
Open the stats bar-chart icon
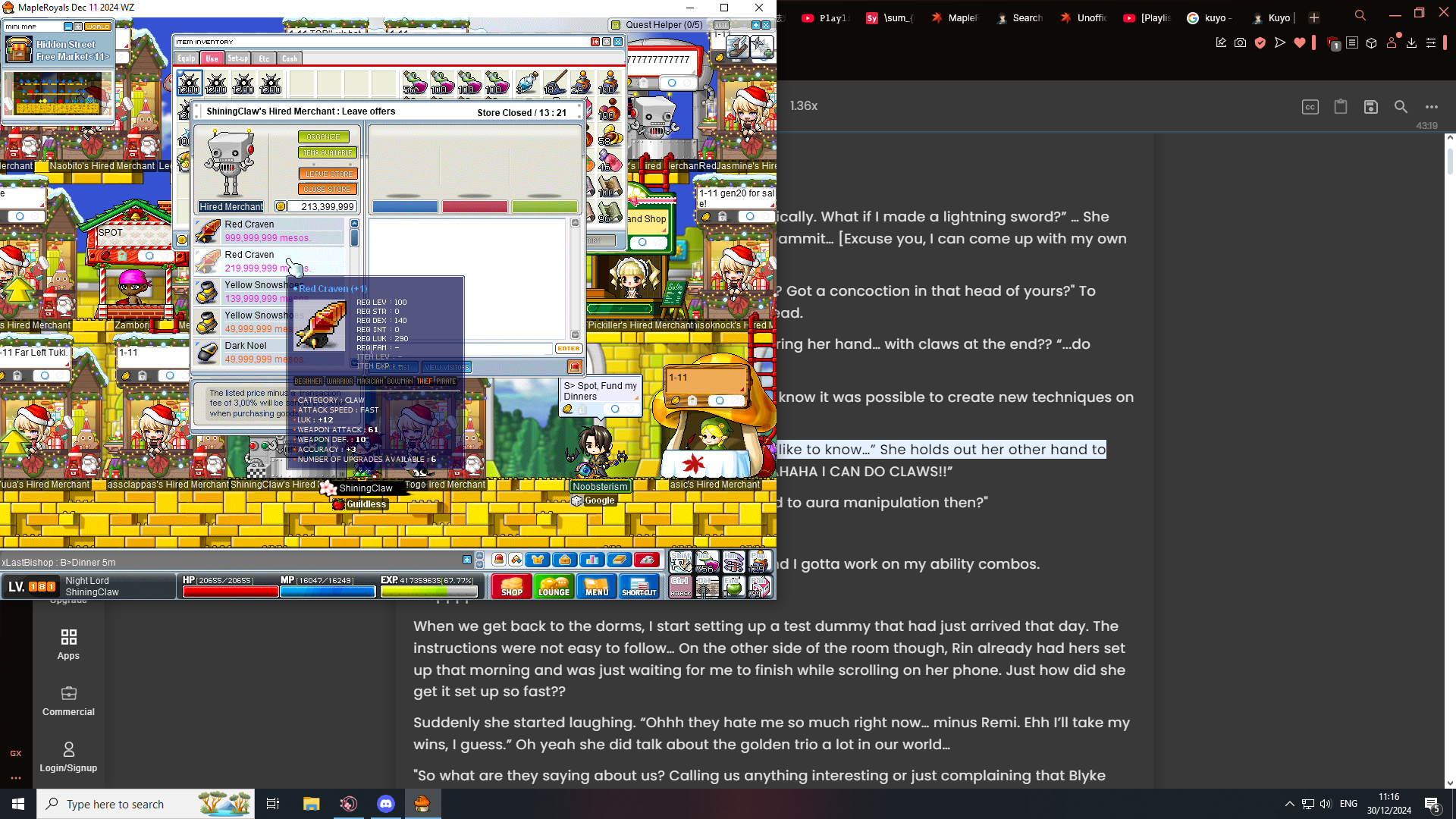pos(591,560)
